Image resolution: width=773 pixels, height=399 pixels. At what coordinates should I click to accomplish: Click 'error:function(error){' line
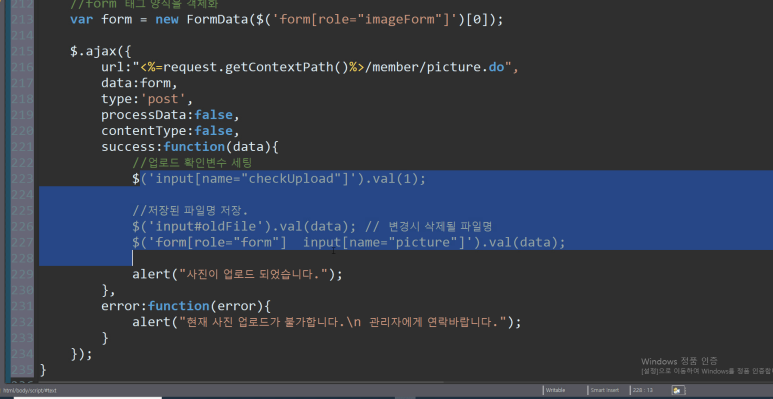(x=186, y=306)
